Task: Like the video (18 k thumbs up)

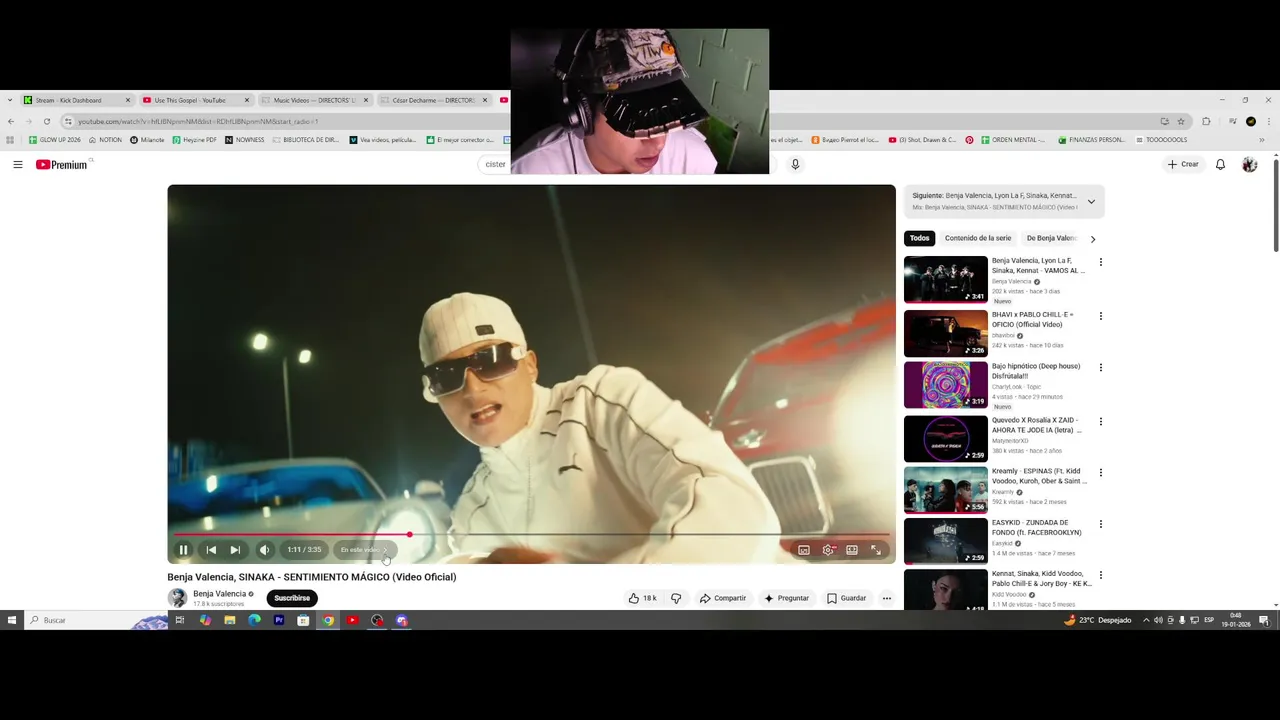Action: point(642,598)
